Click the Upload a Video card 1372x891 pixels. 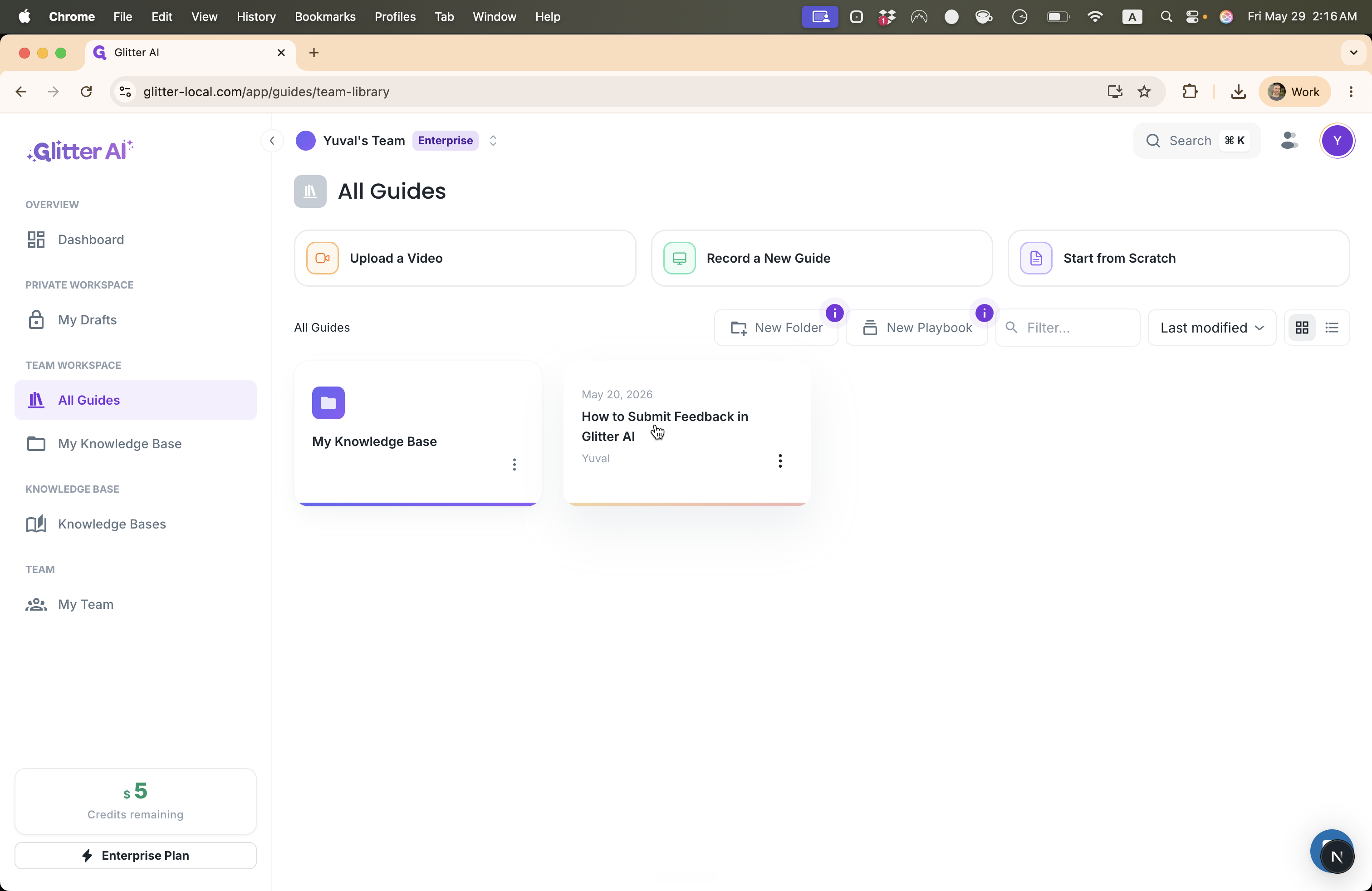pos(465,258)
